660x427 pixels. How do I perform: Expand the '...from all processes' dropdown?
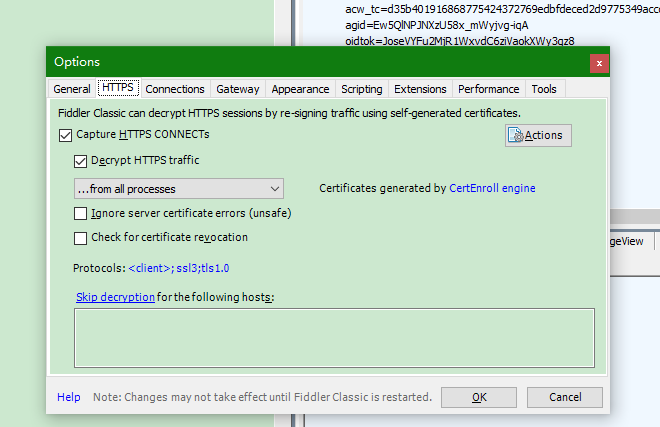coord(179,189)
